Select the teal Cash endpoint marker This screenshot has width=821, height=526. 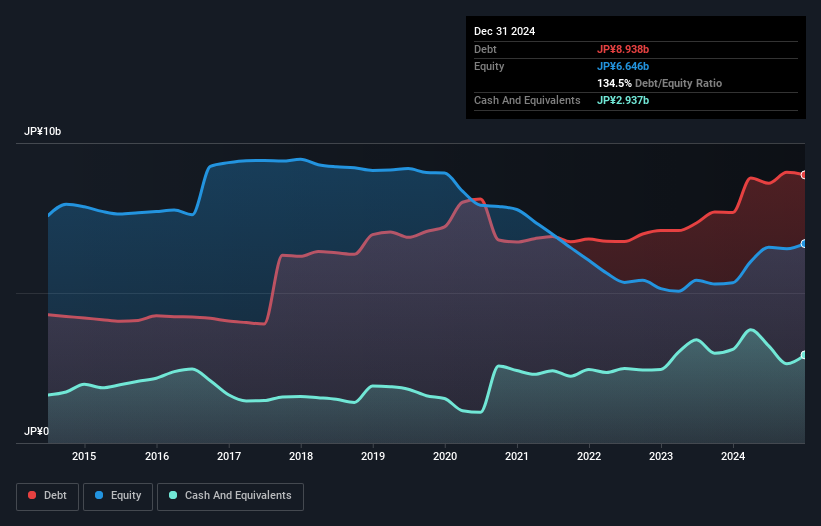[x=804, y=355]
